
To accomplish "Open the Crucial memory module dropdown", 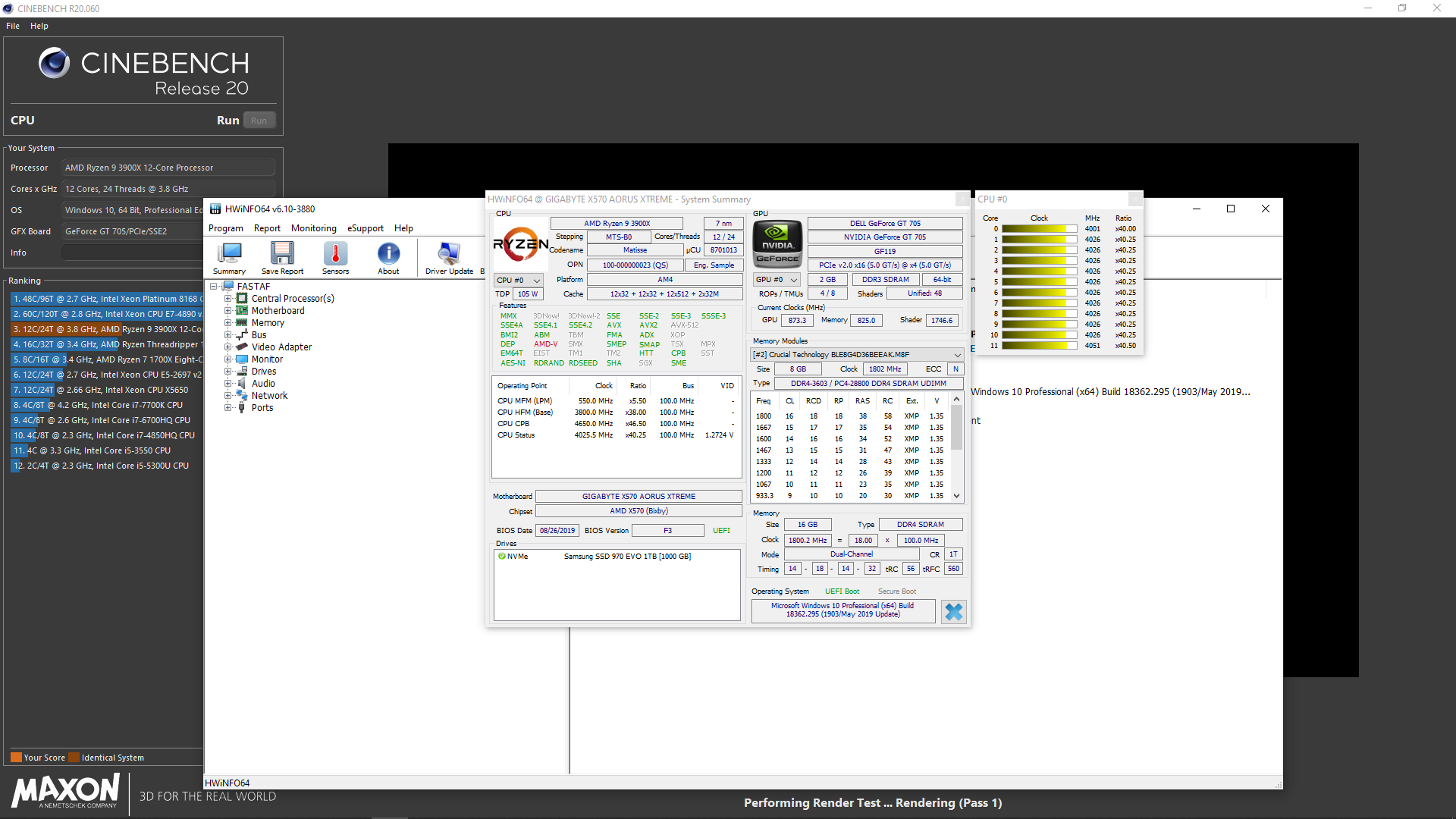I will [857, 354].
